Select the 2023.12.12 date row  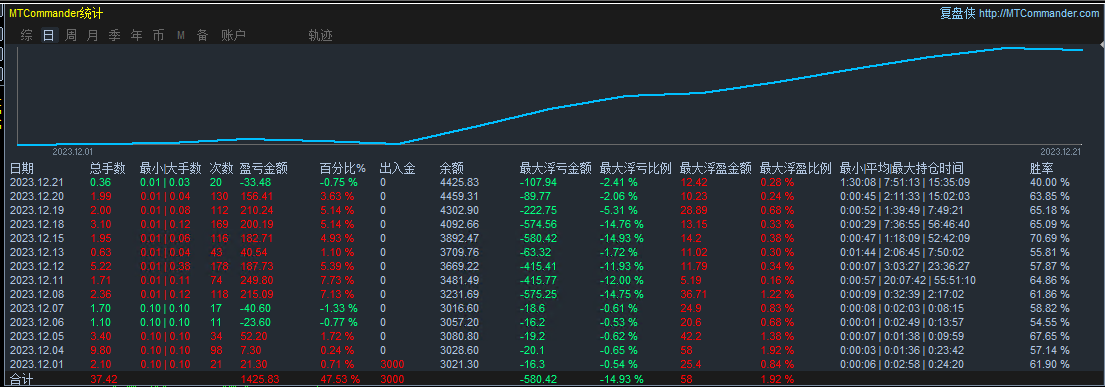[x=37, y=266]
